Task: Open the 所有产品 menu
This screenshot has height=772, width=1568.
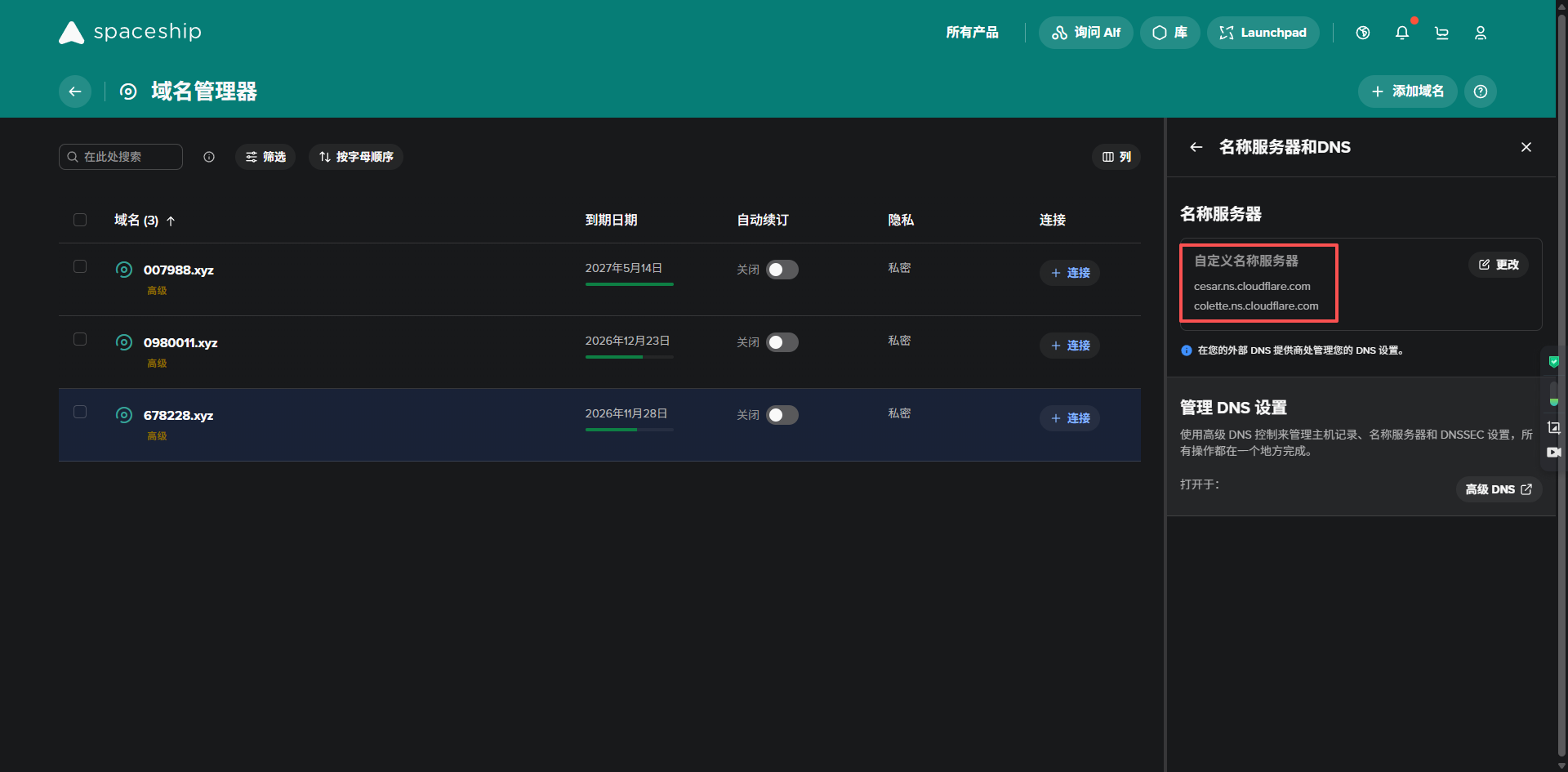Action: pyautogui.click(x=972, y=33)
